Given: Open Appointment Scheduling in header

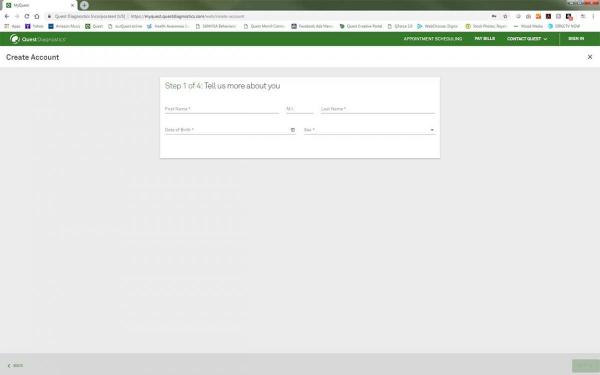Looking at the screenshot, I should pyautogui.click(x=433, y=39).
